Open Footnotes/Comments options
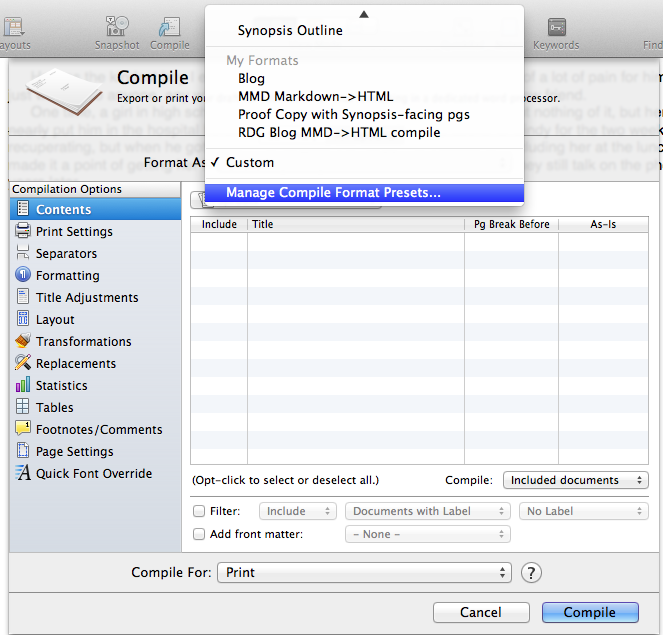This screenshot has width=663, height=635. click(x=96, y=429)
